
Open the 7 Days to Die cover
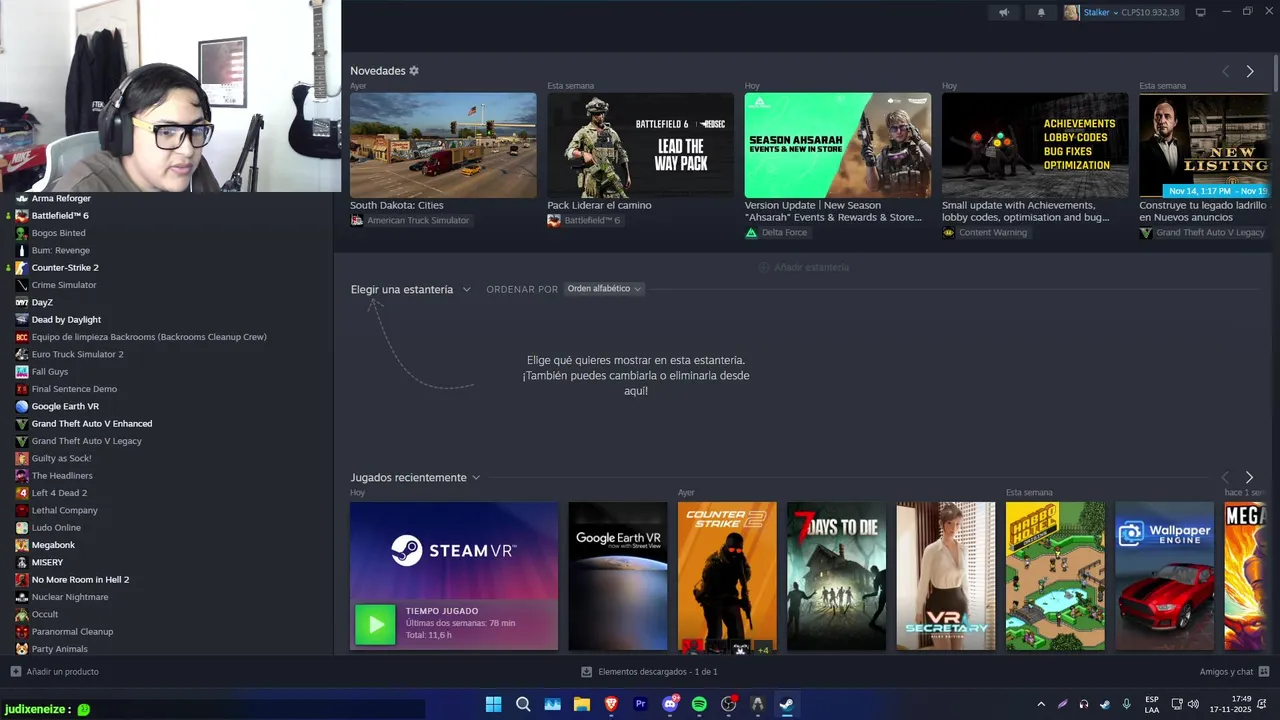coord(836,576)
